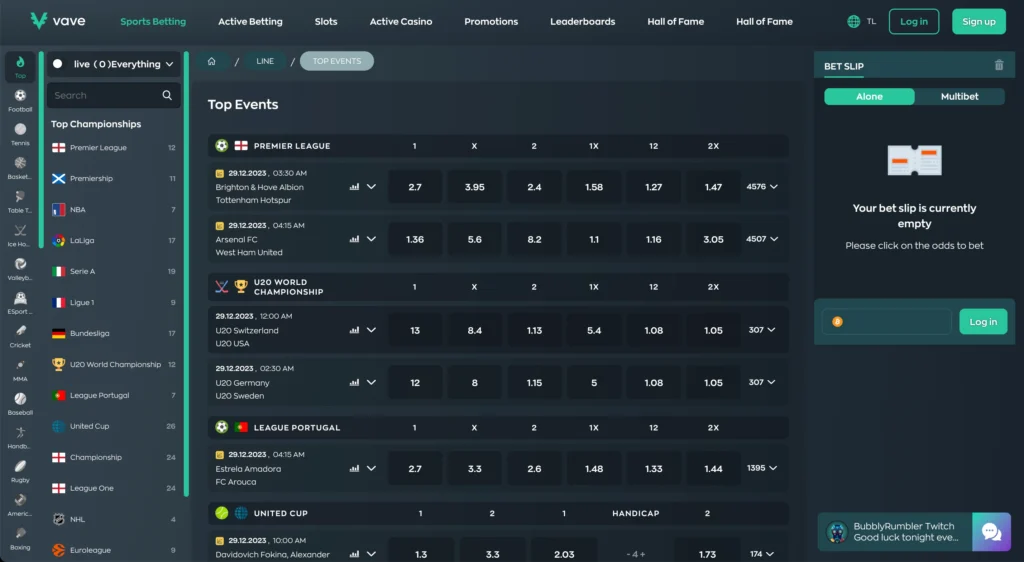Open LaLiga in Top Championships
Viewport: 1024px width, 562px height.
[114, 240]
